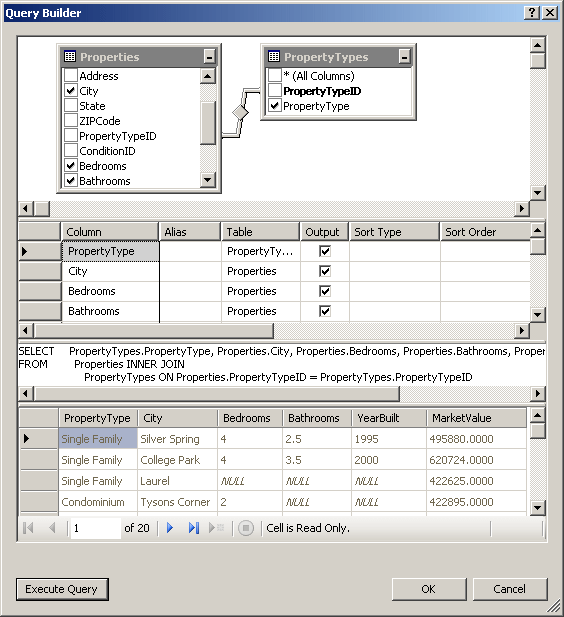The image size is (564, 617).
Task: Click the PropertyType cell in criteria grid
Action: tap(110, 251)
